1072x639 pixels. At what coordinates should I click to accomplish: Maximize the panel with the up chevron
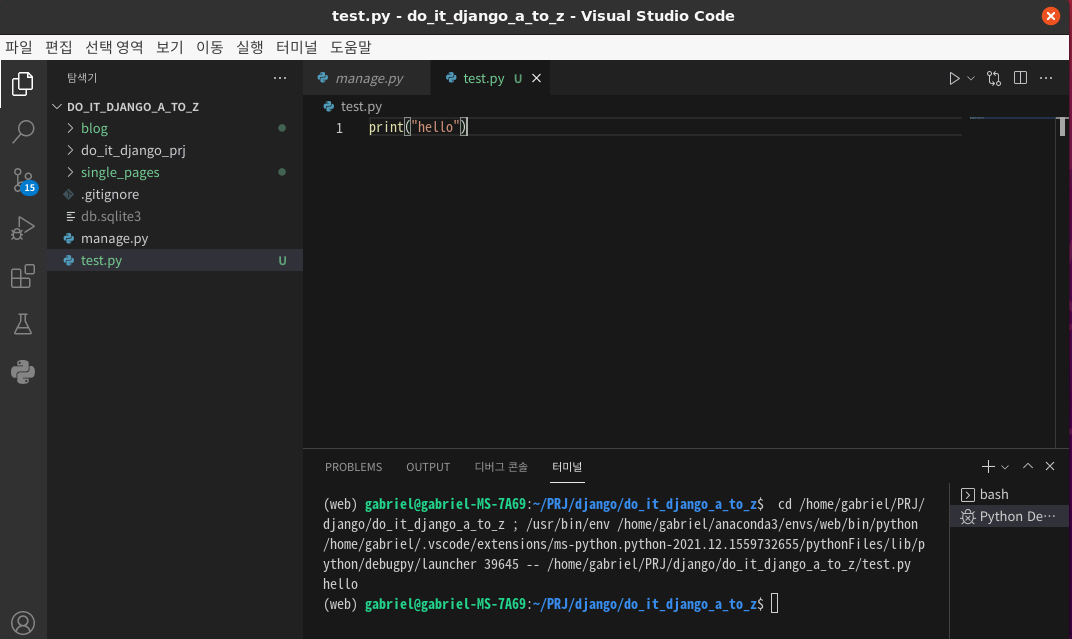tap(1028, 466)
